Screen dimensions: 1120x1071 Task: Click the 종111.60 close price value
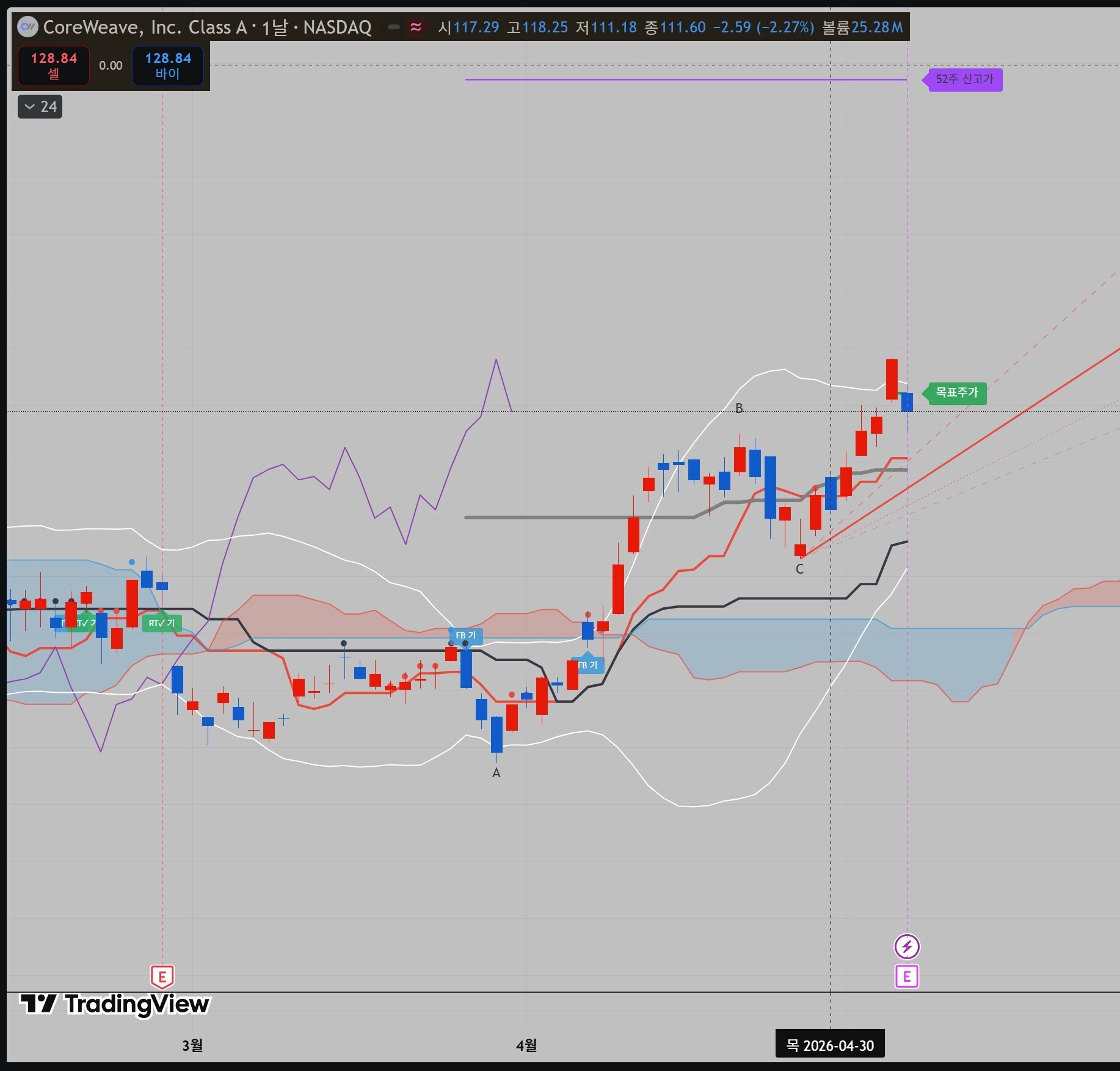tap(675, 27)
